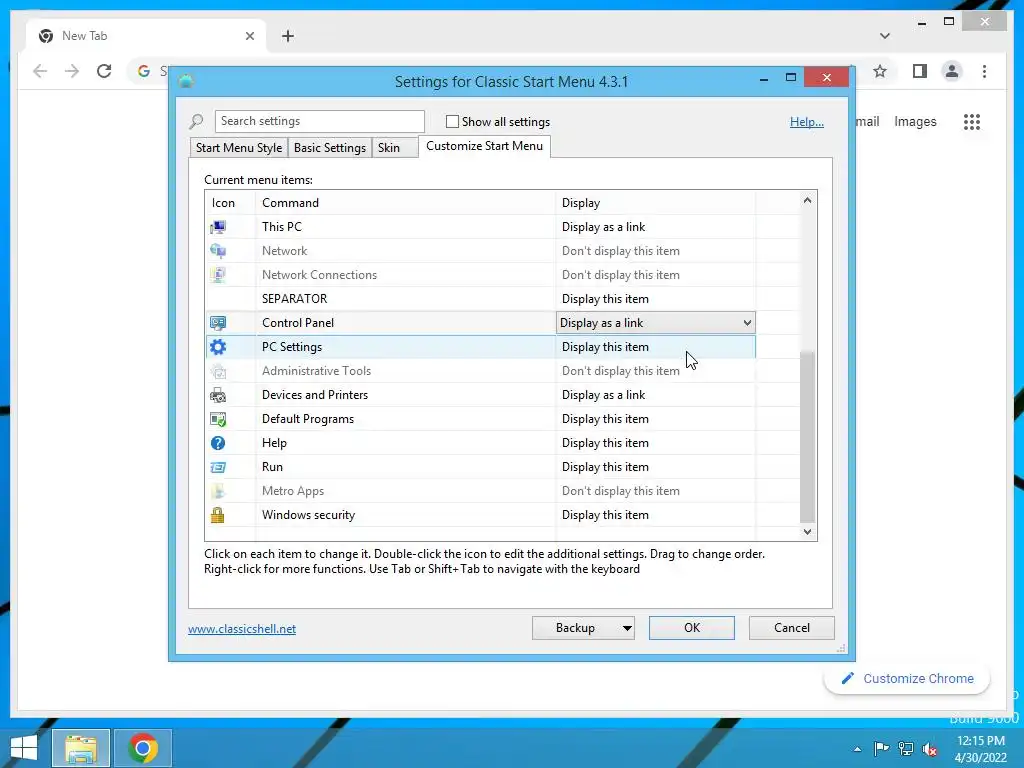Image resolution: width=1024 pixels, height=768 pixels.
Task: Show hidden tray icons arrow
Action: click(x=857, y=749)
